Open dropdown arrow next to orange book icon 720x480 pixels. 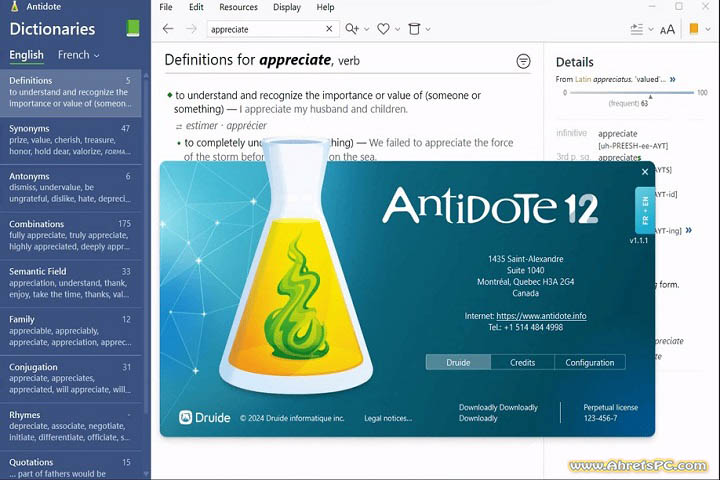click(708, 29)
